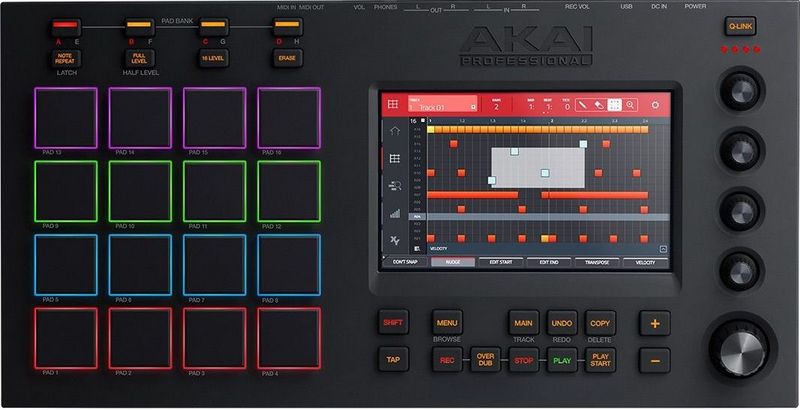Hit the red PAD 4
The image size is (800, 410).
tap(289, 338)
